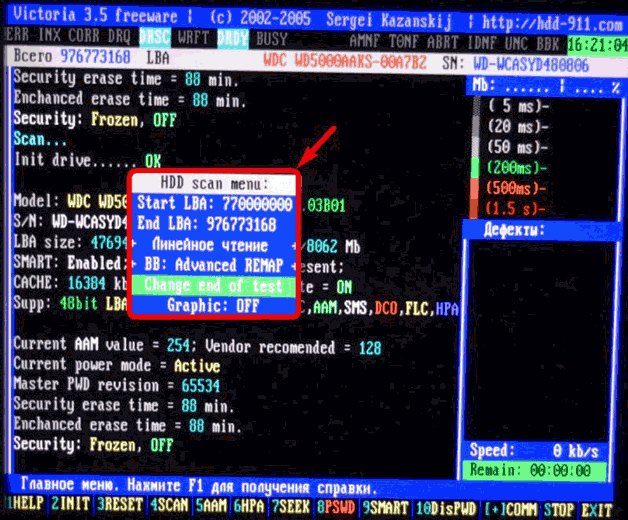628x520 pixels.
Task: Click the Scan... log line
Action: [40, 139]
